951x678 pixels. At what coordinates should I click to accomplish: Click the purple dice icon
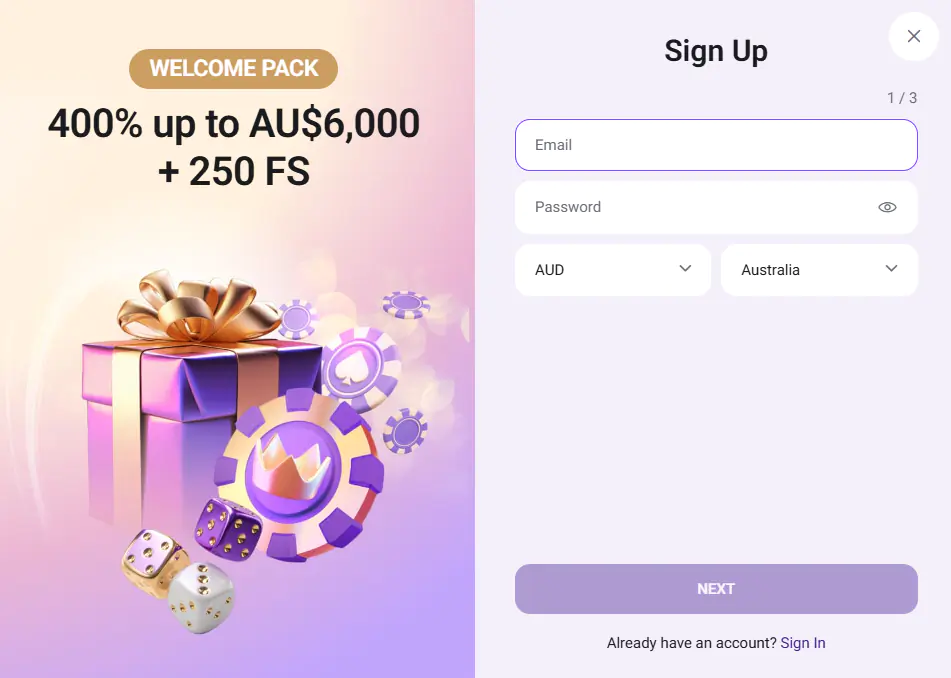click(x=227, y=527)
